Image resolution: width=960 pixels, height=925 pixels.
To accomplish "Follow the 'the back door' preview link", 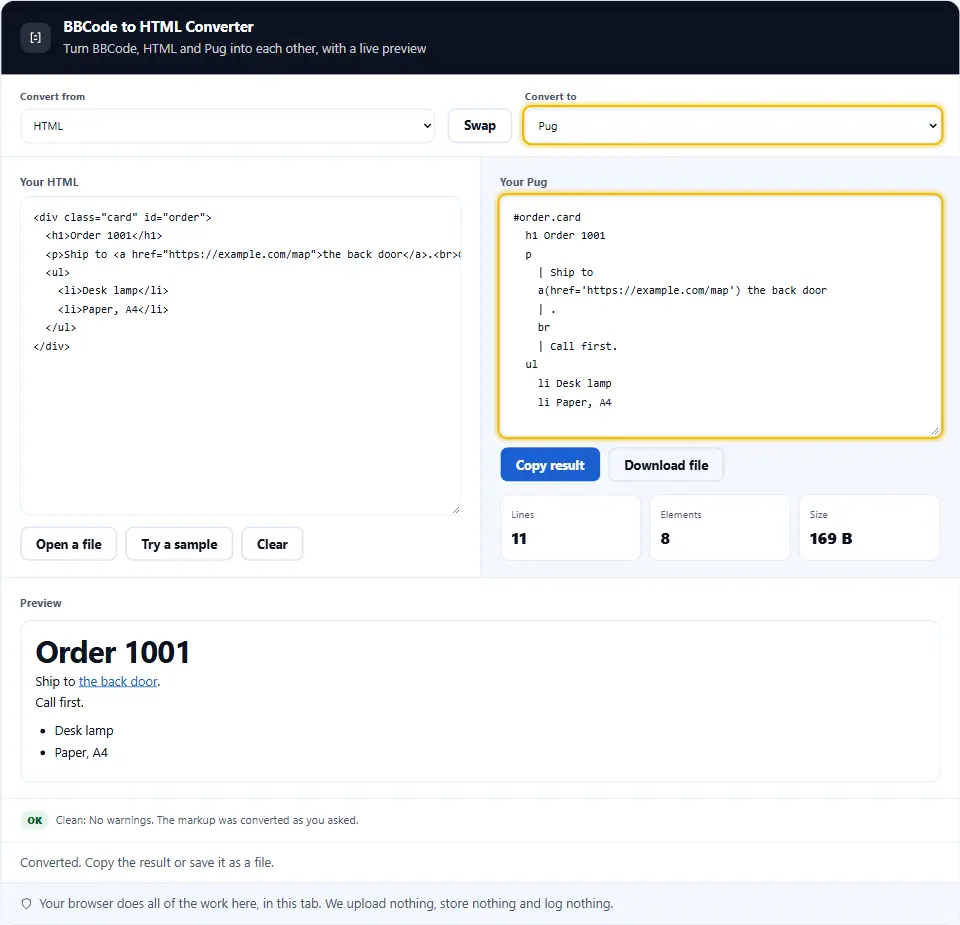I will tap(118, 681).
